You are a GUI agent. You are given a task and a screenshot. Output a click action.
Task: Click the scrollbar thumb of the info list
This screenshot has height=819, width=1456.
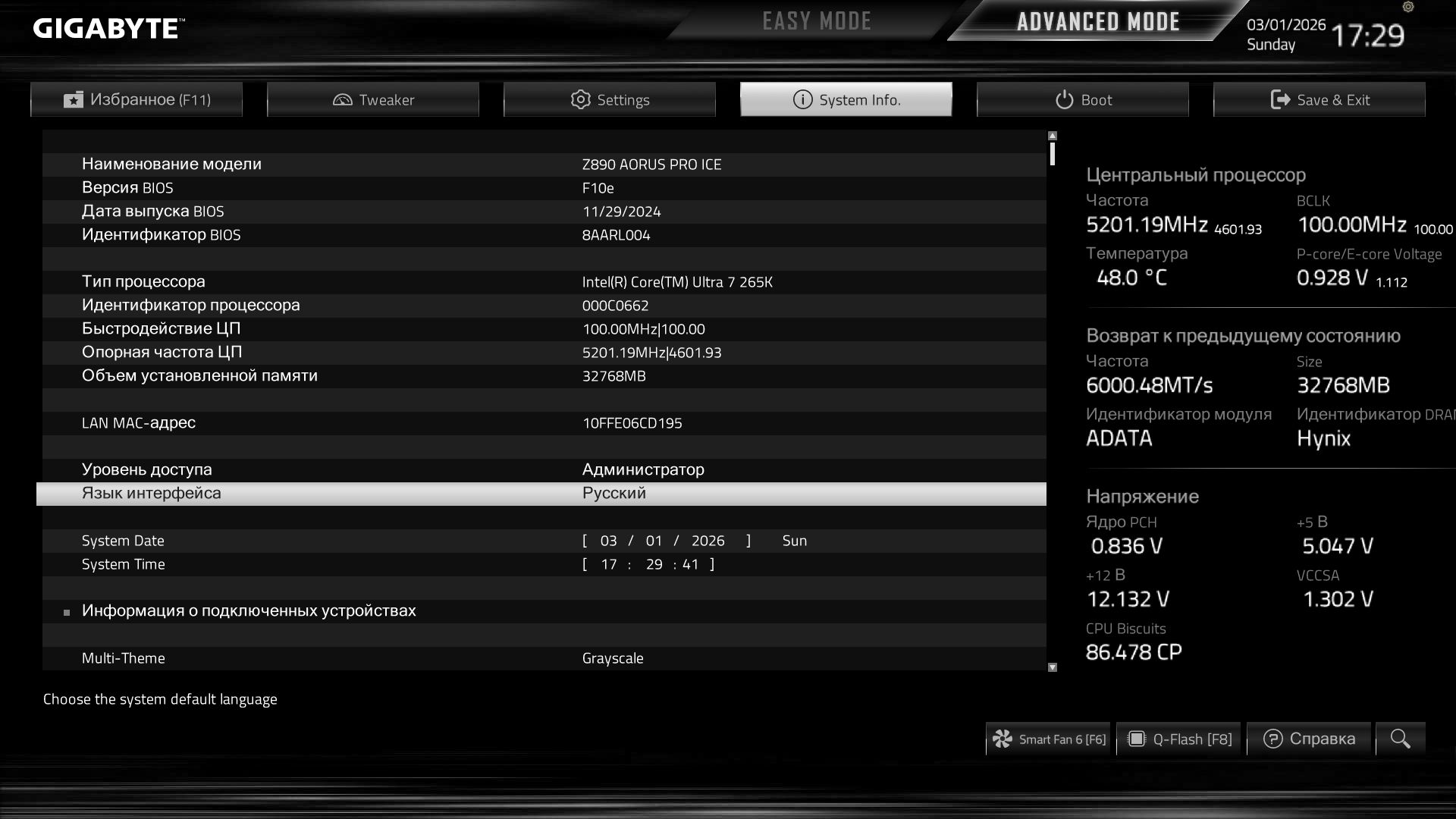coord(1053,154)
